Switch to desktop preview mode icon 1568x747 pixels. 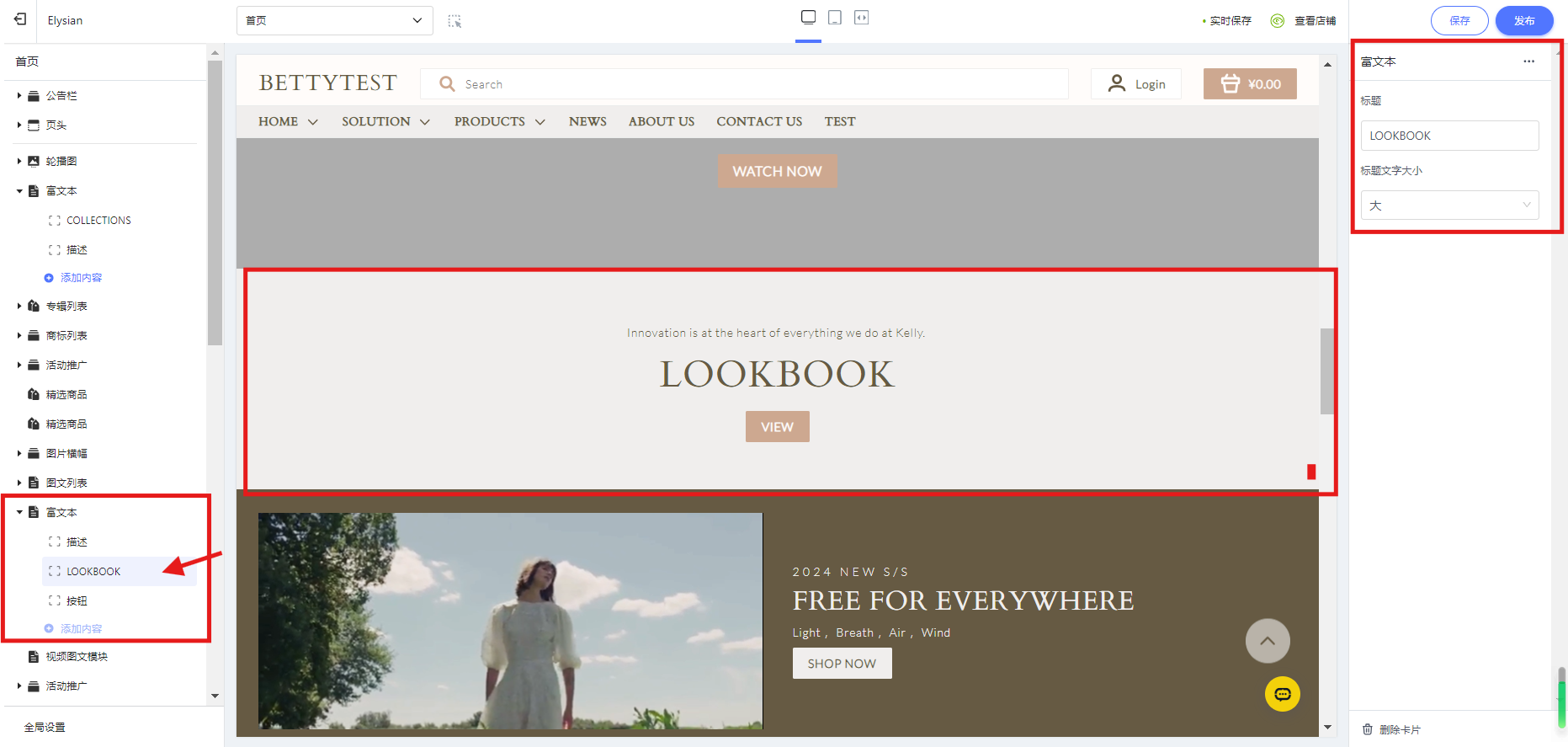(808, 18)
